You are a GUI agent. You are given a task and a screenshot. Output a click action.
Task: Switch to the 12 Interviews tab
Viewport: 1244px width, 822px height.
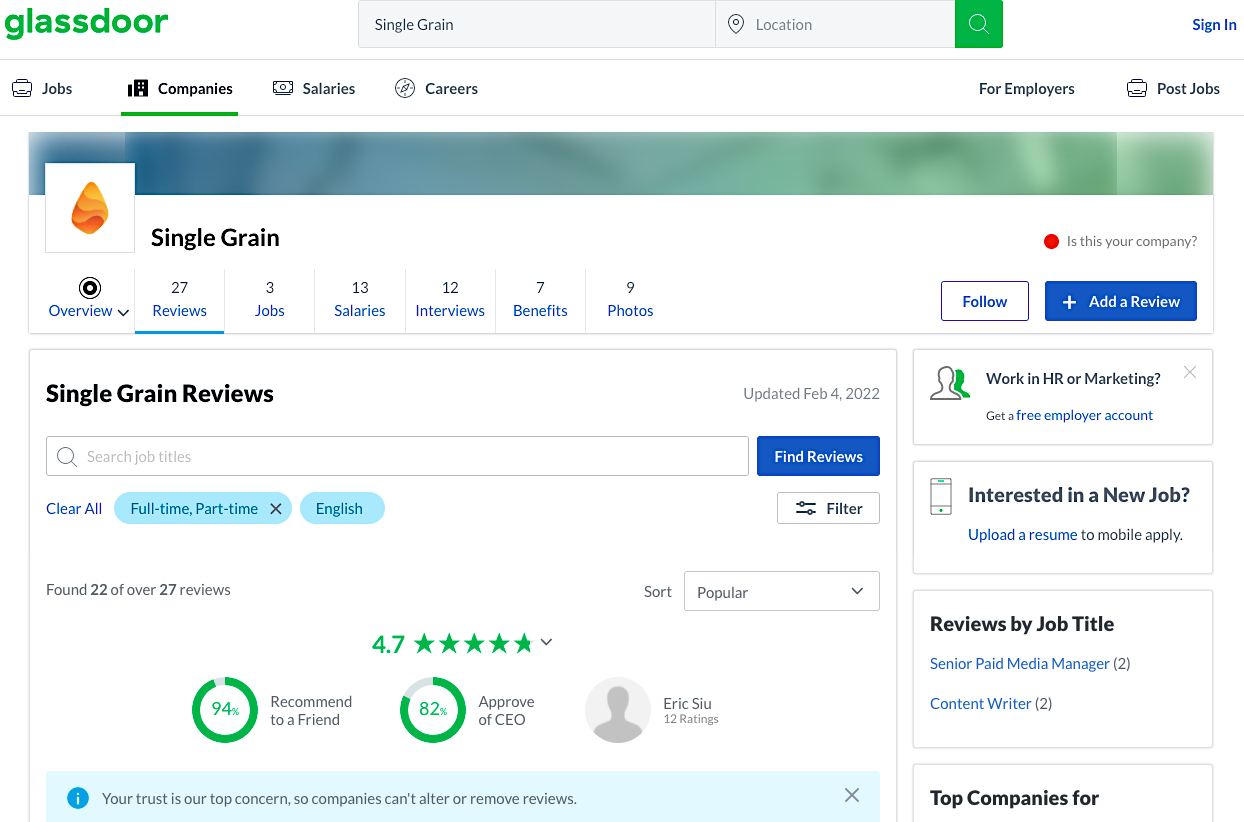450,299
